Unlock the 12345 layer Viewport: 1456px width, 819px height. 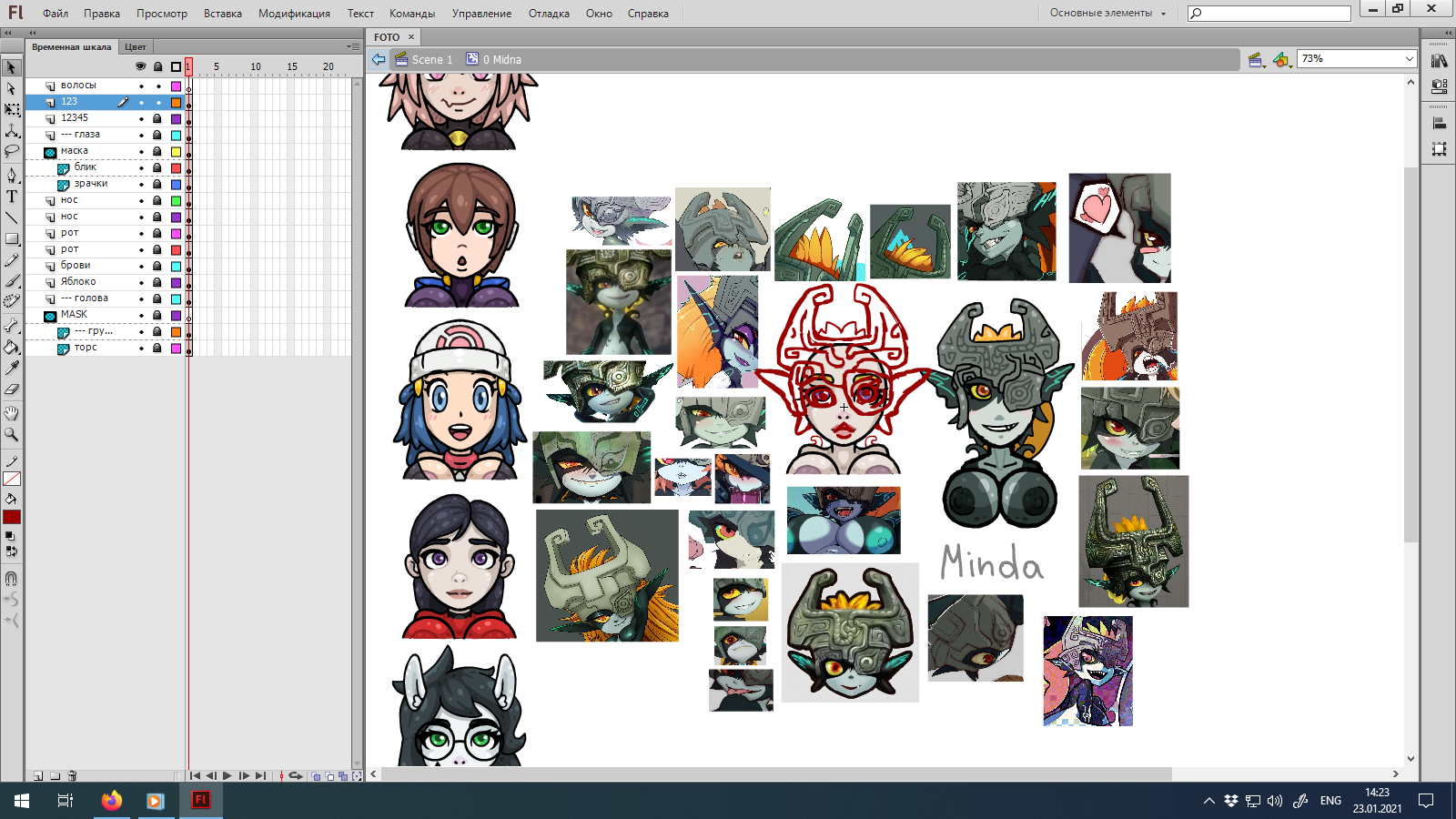tap(157, 118)
